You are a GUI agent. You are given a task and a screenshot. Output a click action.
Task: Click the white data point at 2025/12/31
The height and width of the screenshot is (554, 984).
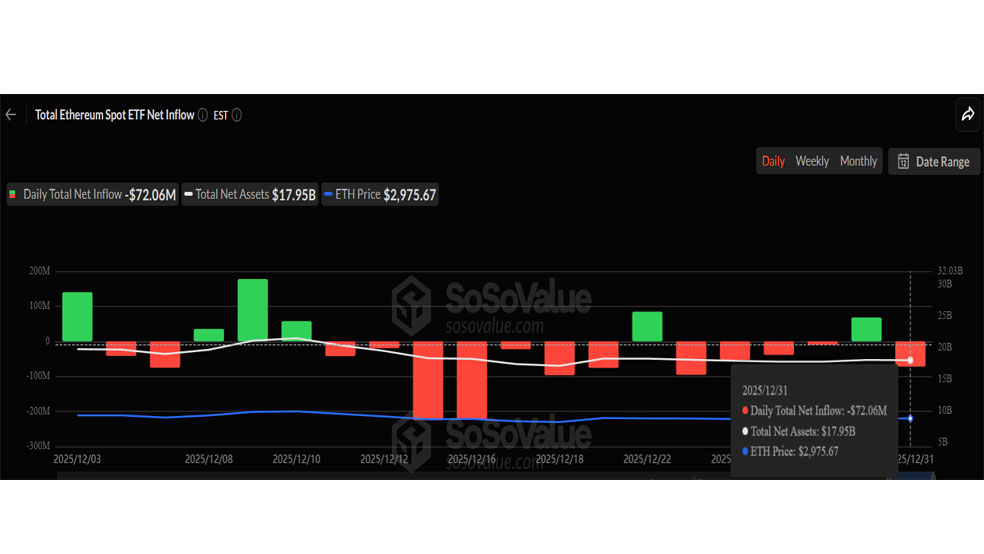(x=910, y=360)
